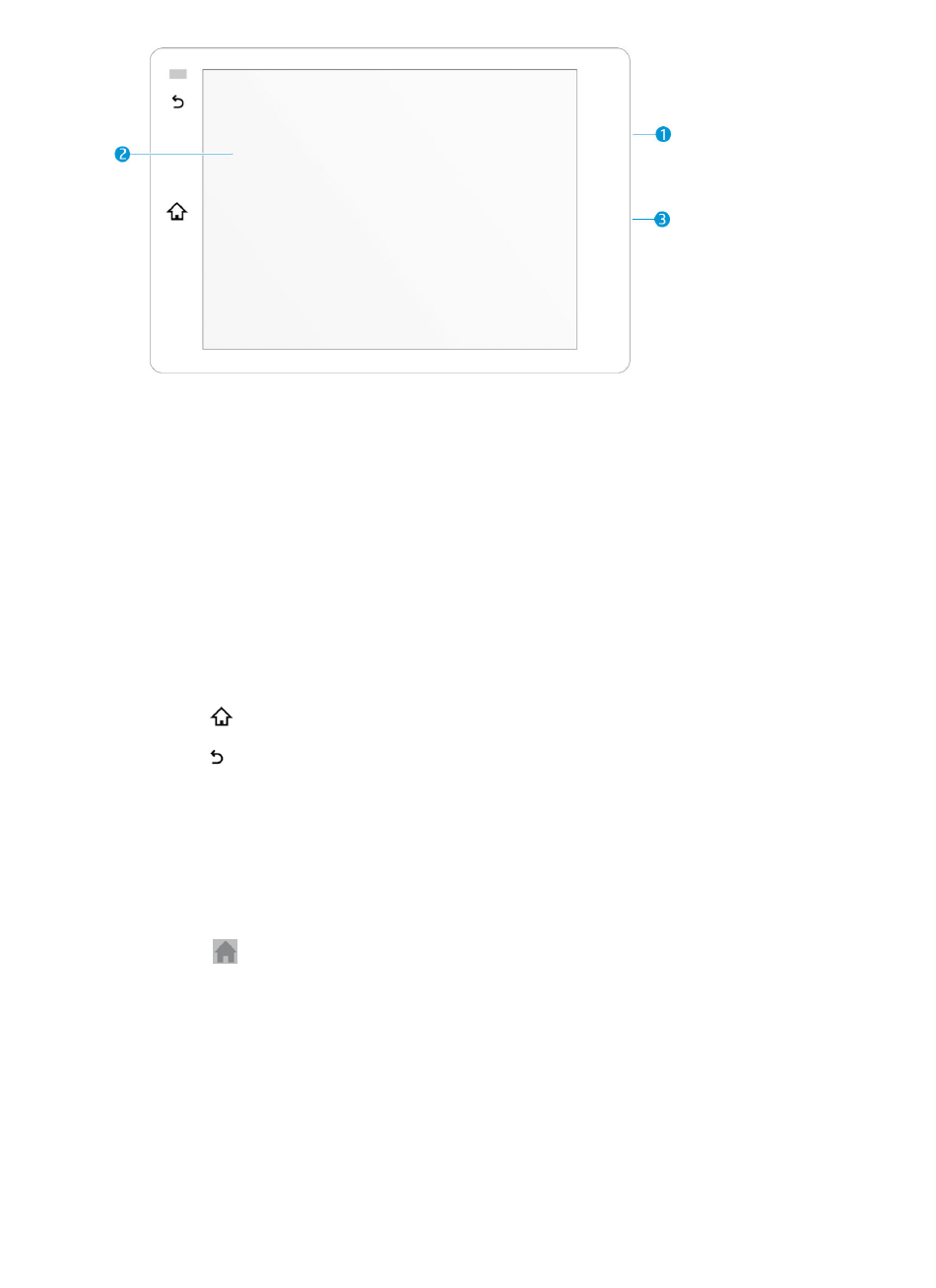The width and height of the screenshot is (936, 1288).
Task: Tap the blank touchscreen display area
Action: 389,209
